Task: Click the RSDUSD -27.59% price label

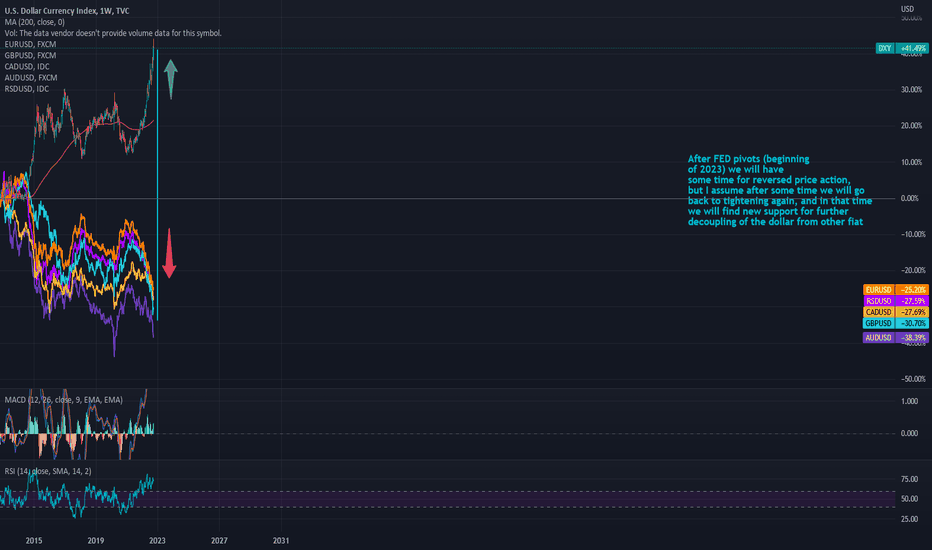Action: click(895, 301)
